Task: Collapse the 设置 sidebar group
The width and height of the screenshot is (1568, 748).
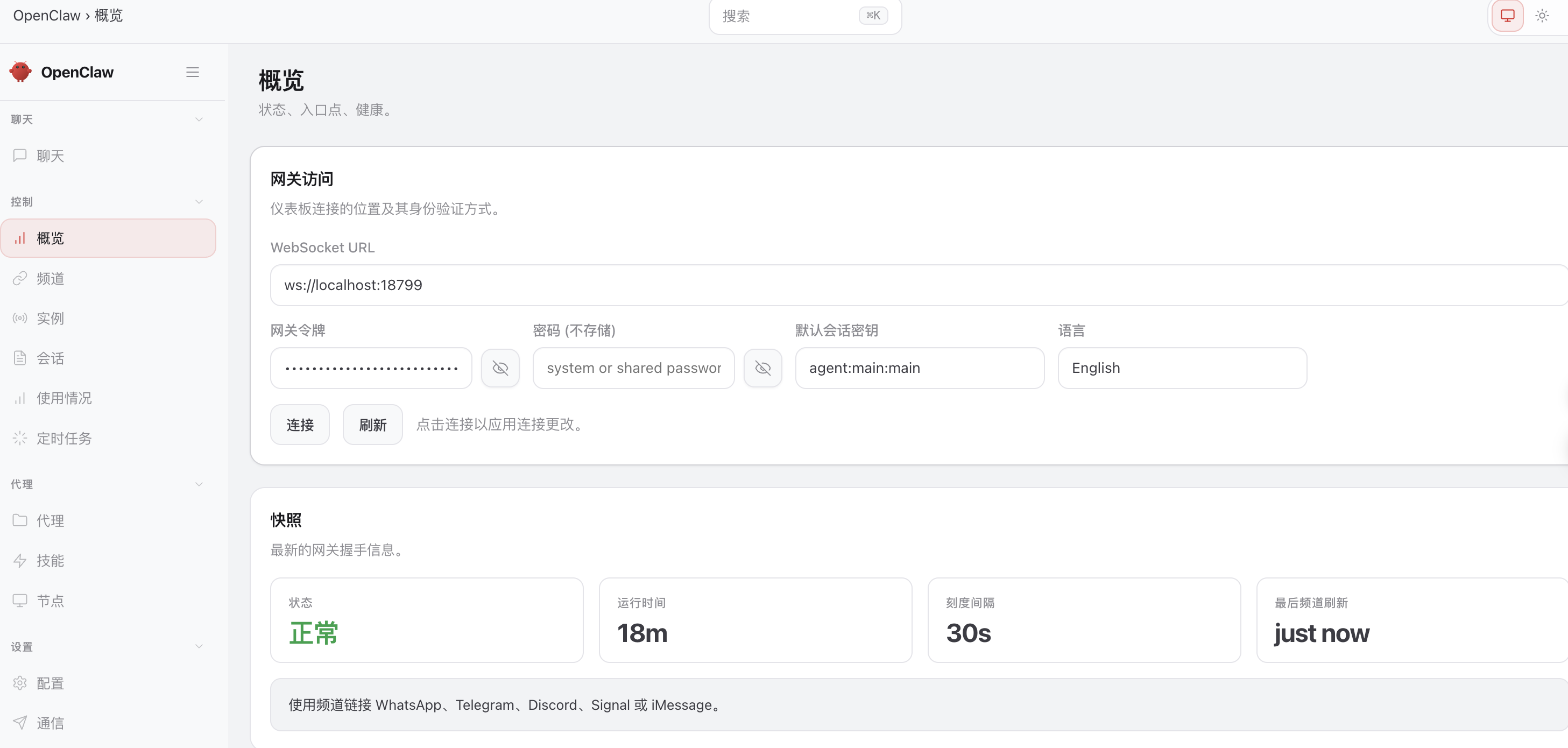Action: 199,646
